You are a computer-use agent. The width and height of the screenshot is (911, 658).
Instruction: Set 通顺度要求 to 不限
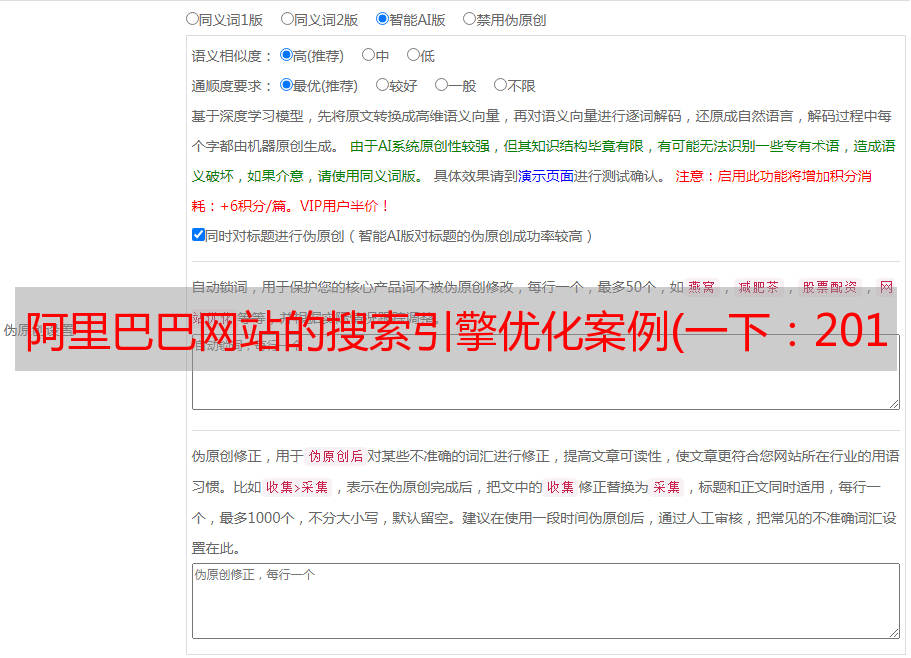(500, 85)
